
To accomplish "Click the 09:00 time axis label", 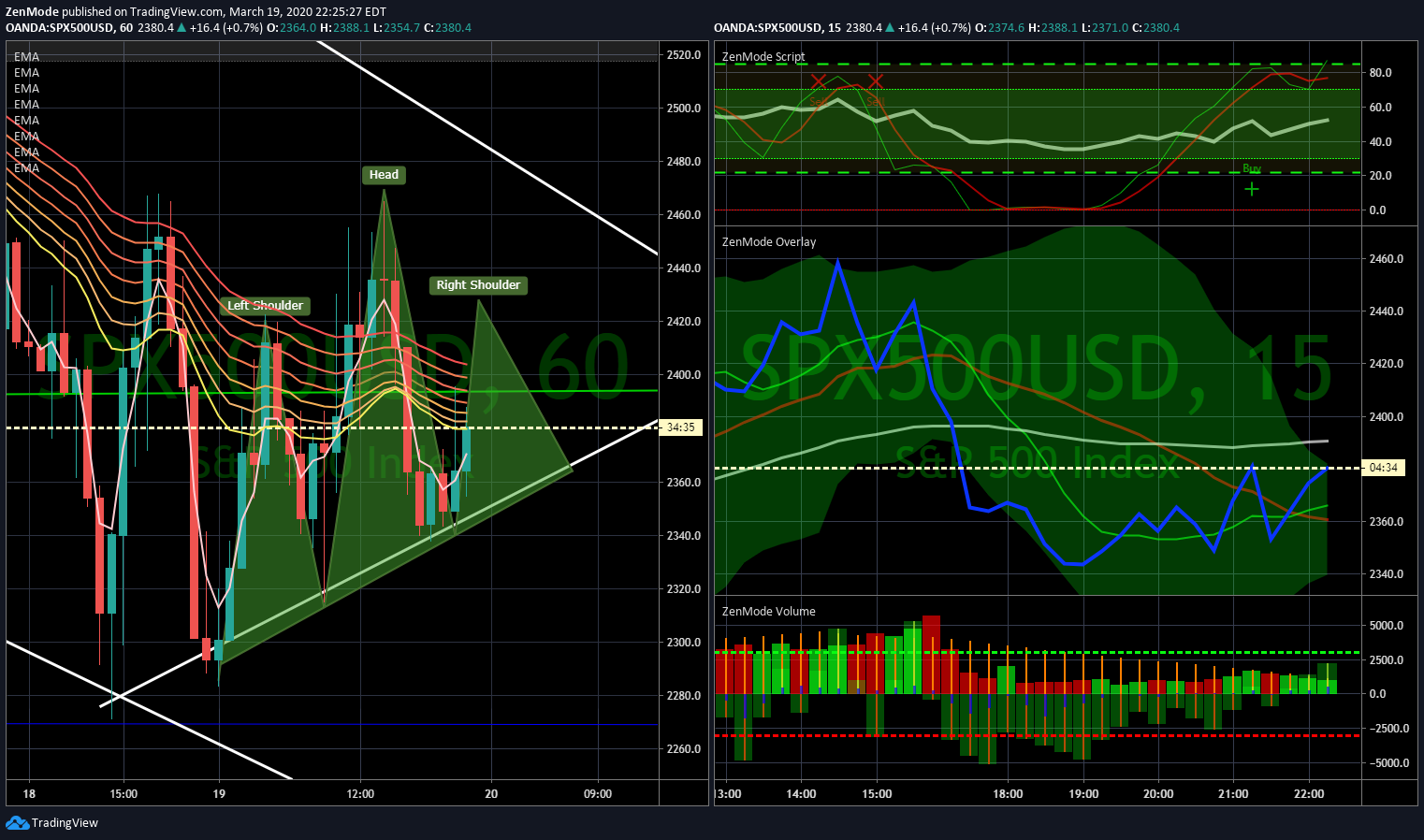I will pos(598,794).
